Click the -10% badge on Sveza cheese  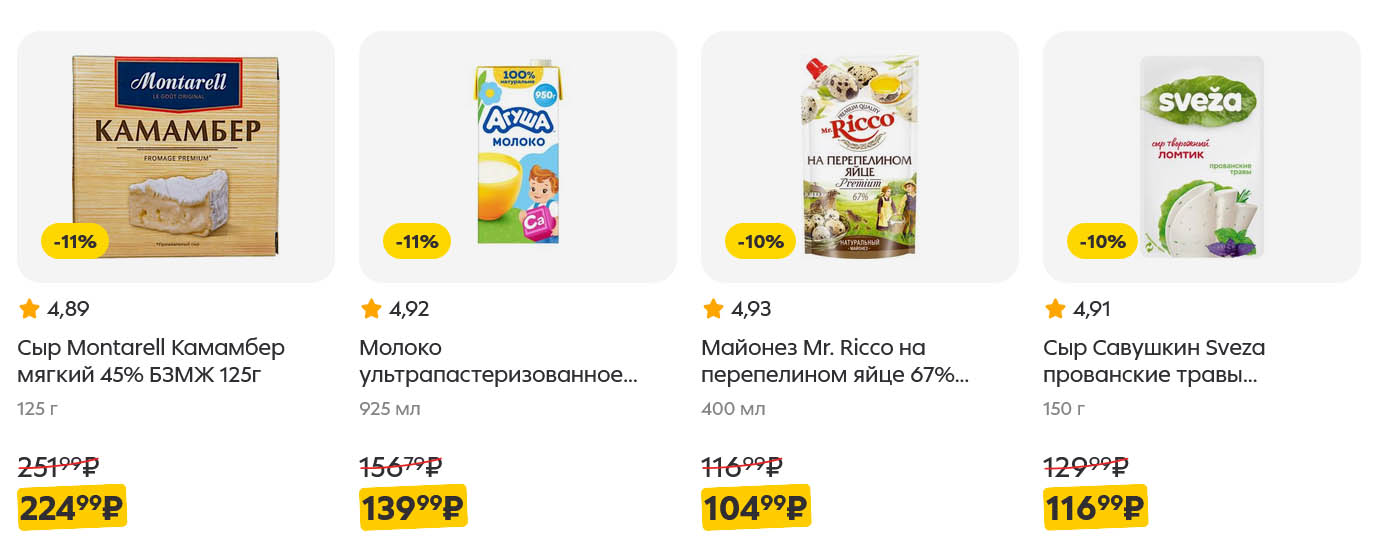pos(1101,241)
